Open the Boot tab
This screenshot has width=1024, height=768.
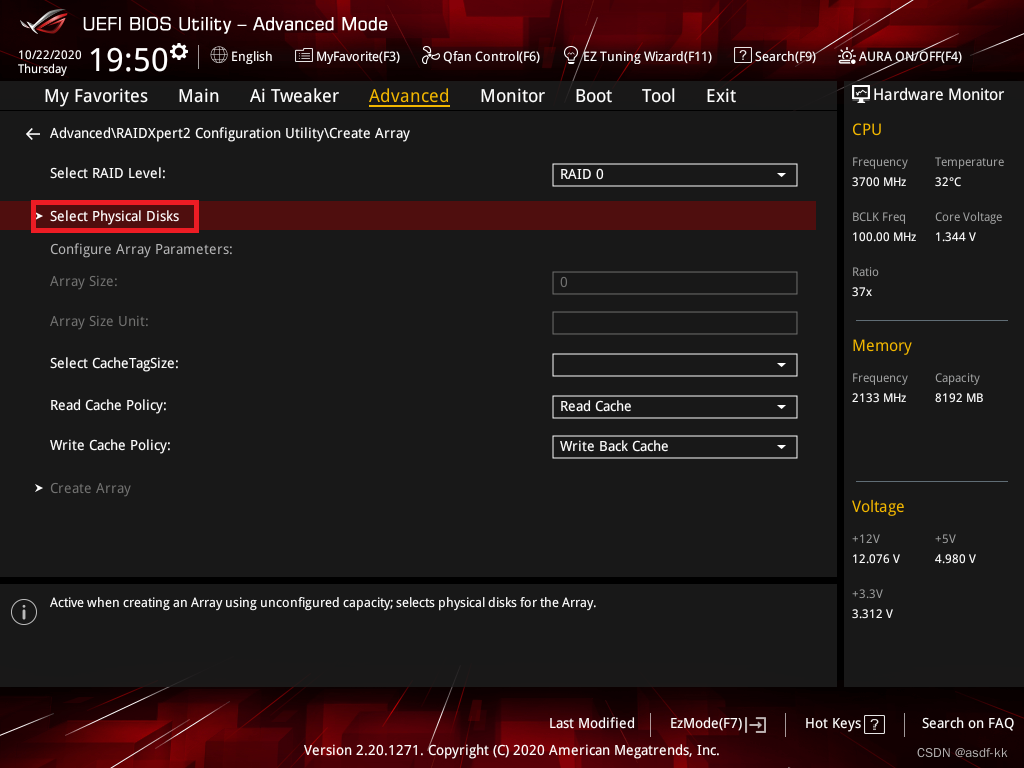[593, 96]
